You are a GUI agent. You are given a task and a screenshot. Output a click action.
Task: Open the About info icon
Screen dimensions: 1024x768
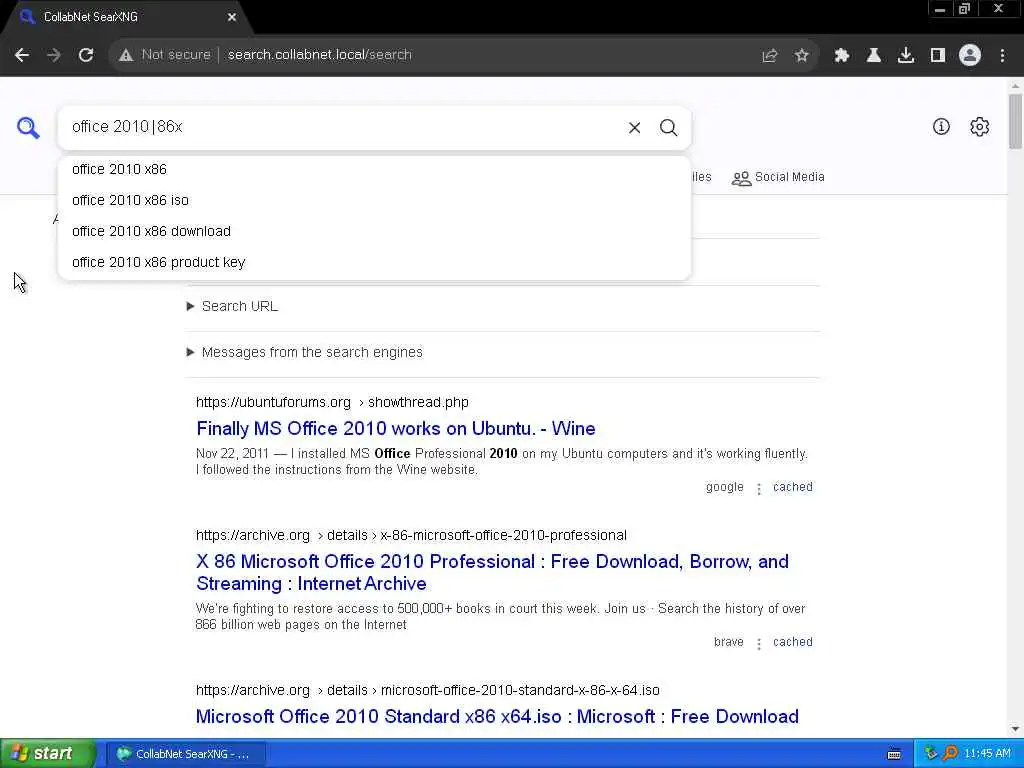tap(940, 127)
